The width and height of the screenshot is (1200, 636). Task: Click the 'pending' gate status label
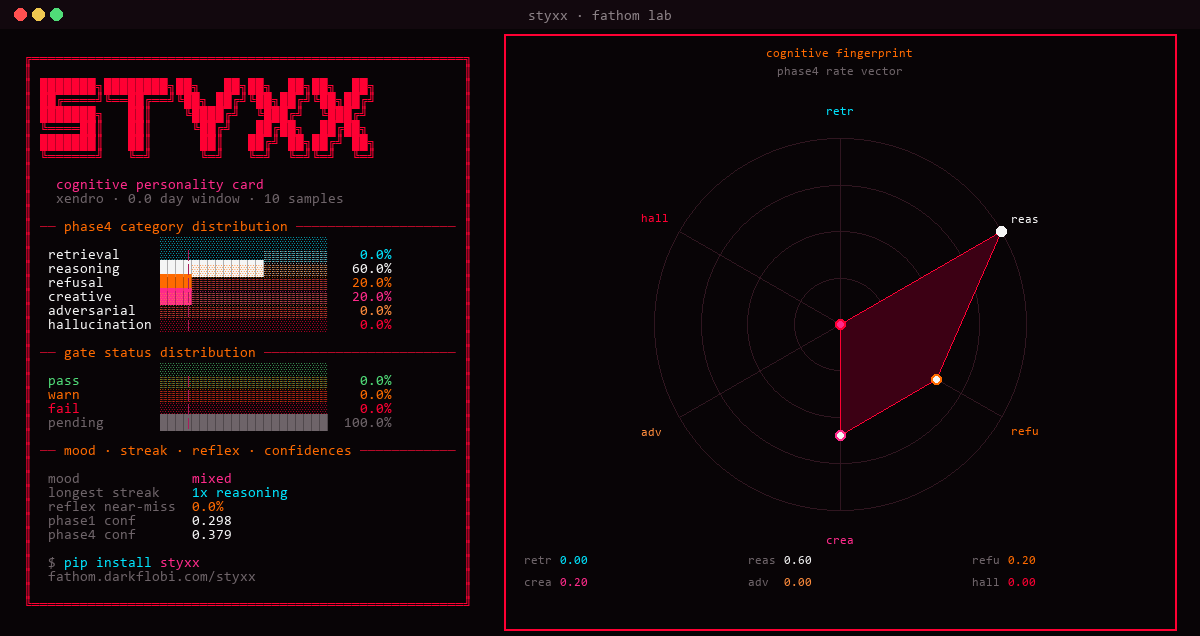click(x=76, y=423)
